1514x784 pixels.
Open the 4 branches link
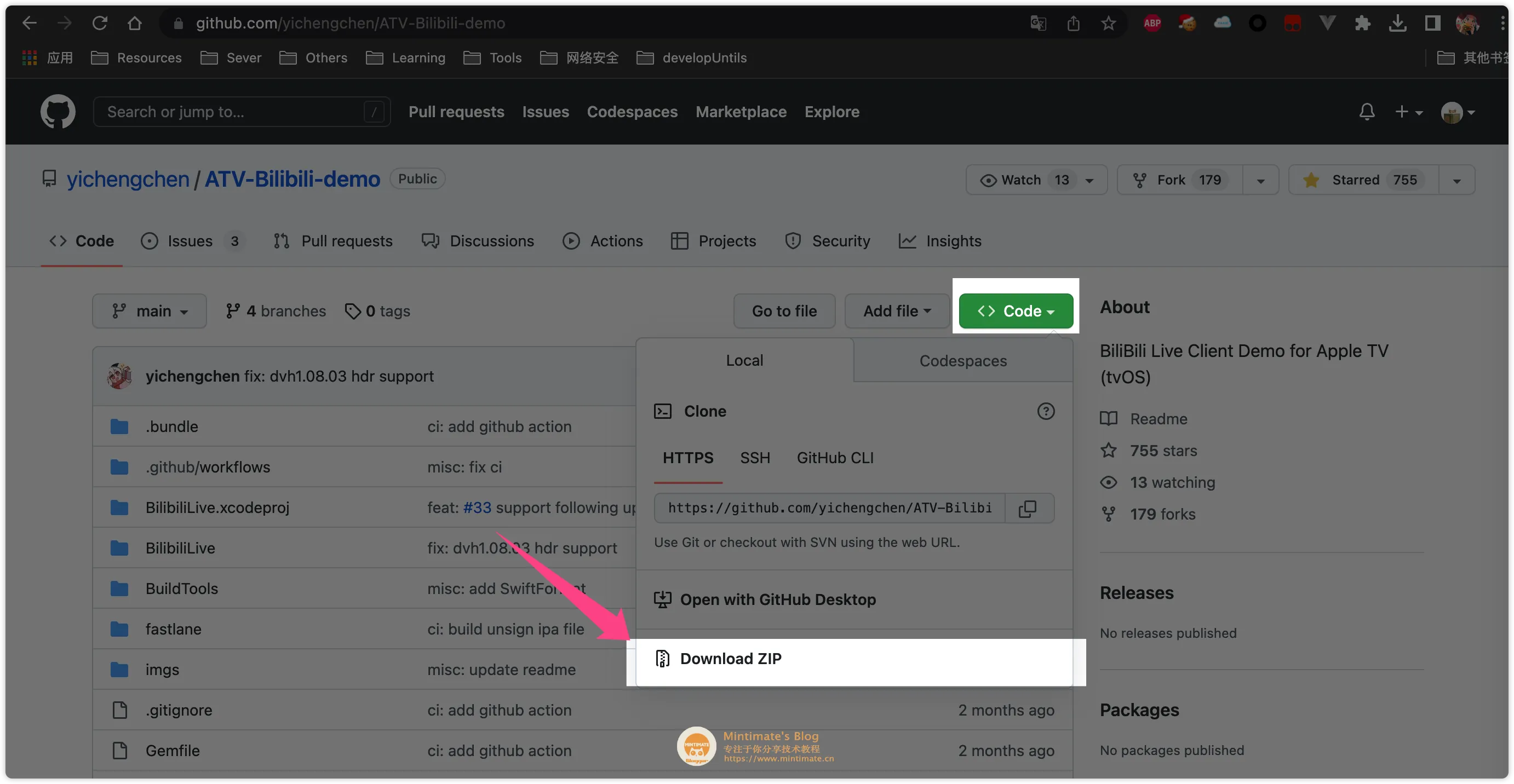pyautogui.click(x=276, y=310)
